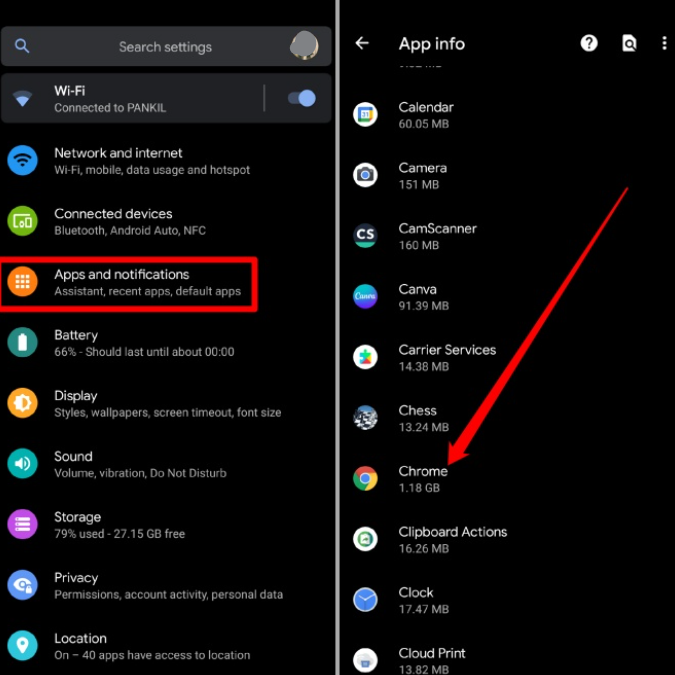This screenshot has height=675, width=675.
Task: Open Clock app name
Action: tap(416, 592)
